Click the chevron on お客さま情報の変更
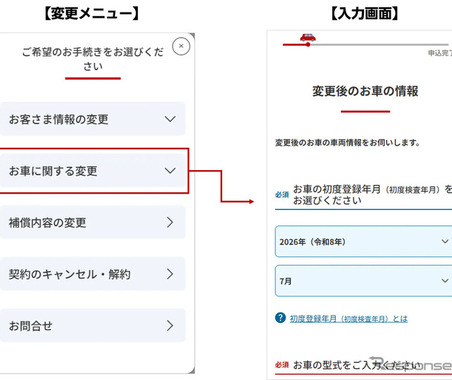The image size is (452, 380). pyautogui.click(x=170, y=119)
